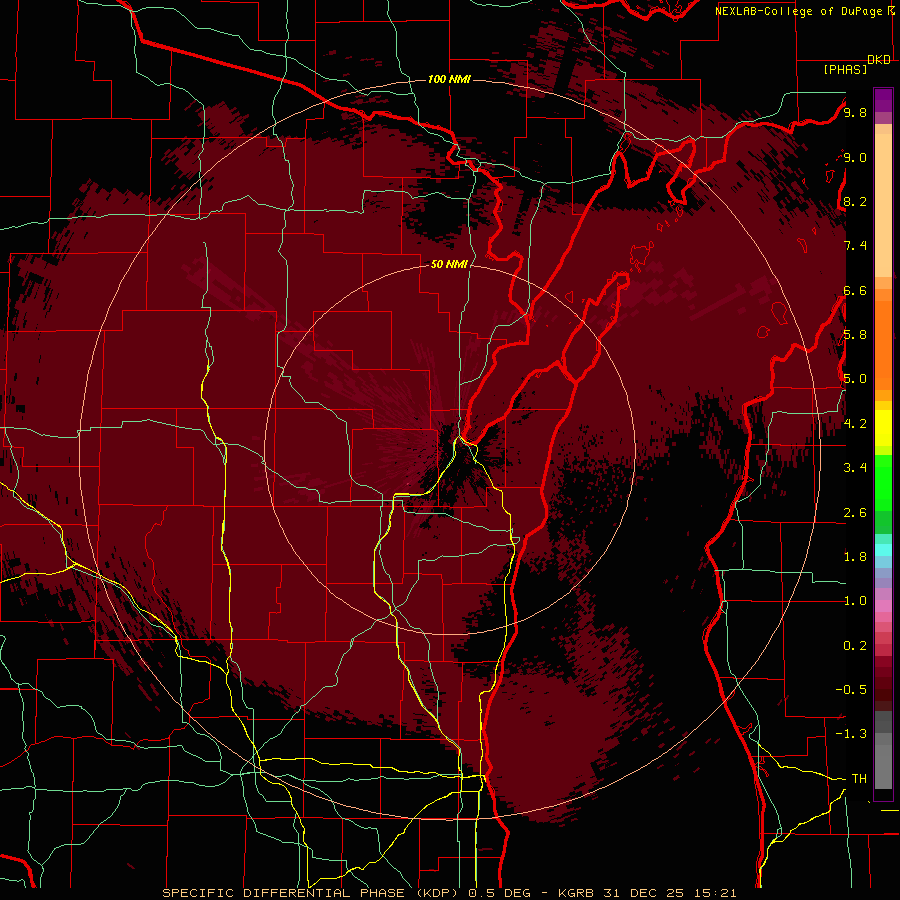The image size is (900, 900).
Task: Pick the cyan segment of the color bar
Action: [x=883, y=550]
